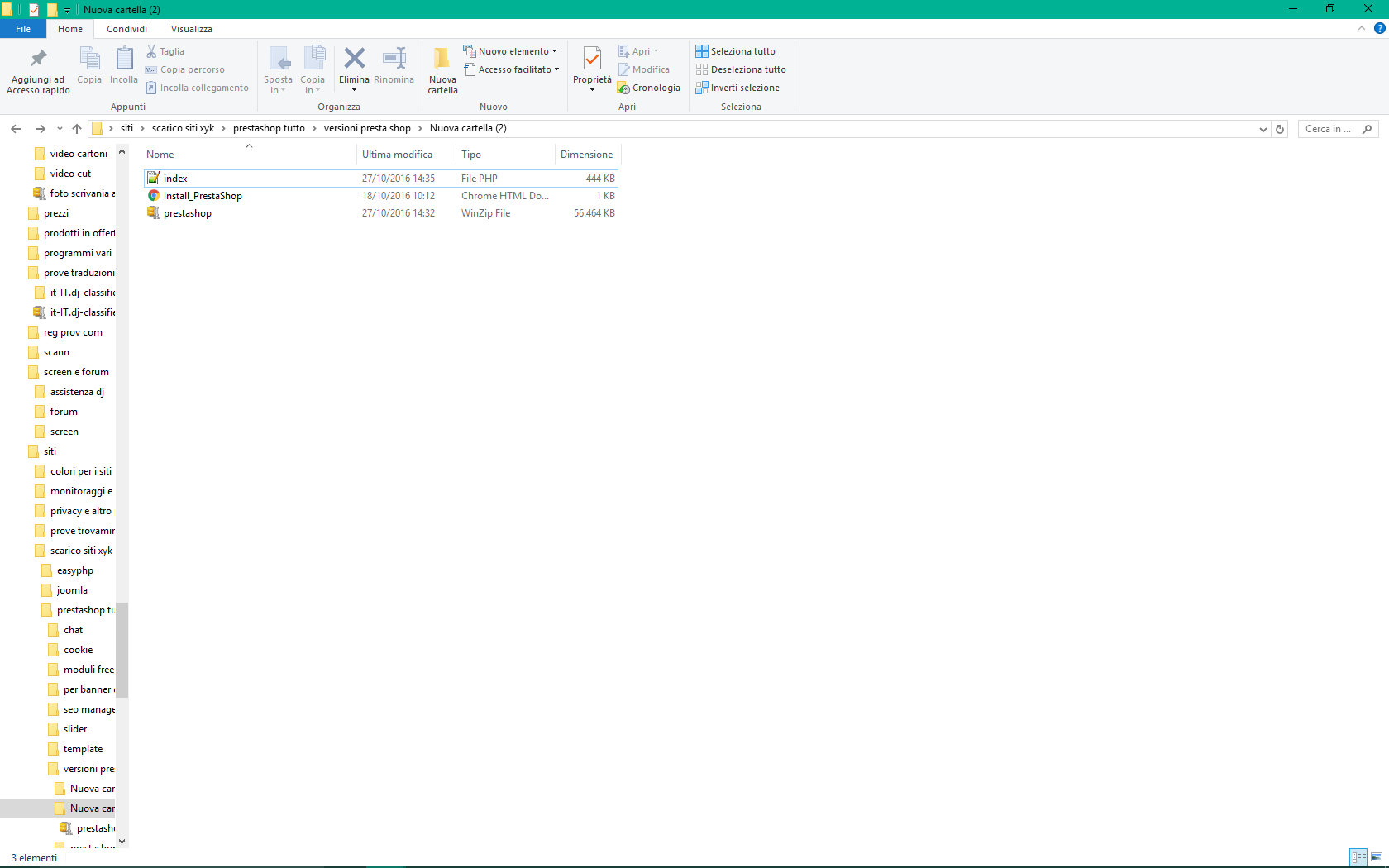Click the navigation pane scrollbar thumb
1389x868 pixels.
point(122,650)
